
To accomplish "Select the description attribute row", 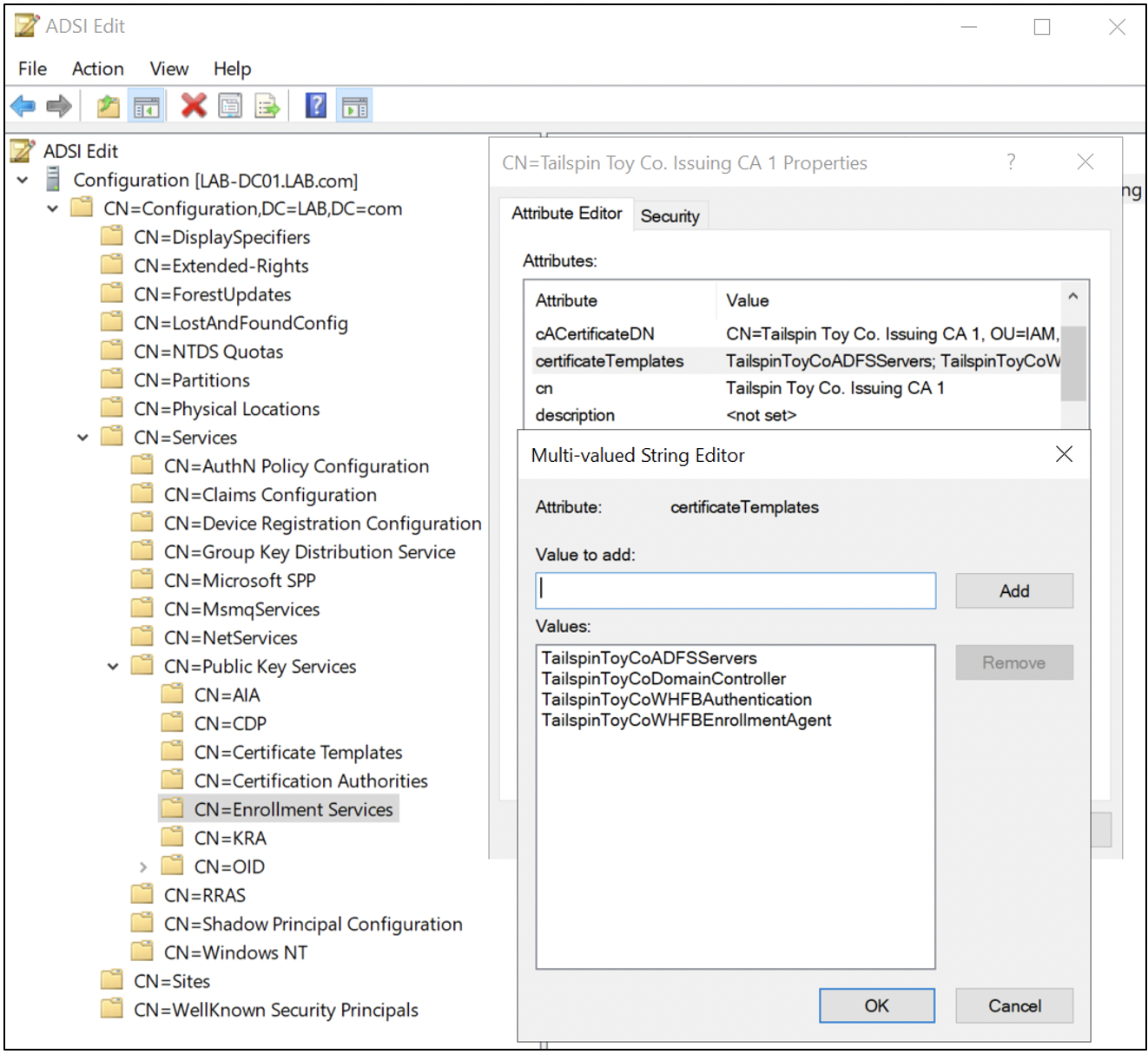I will coord(795,414).
